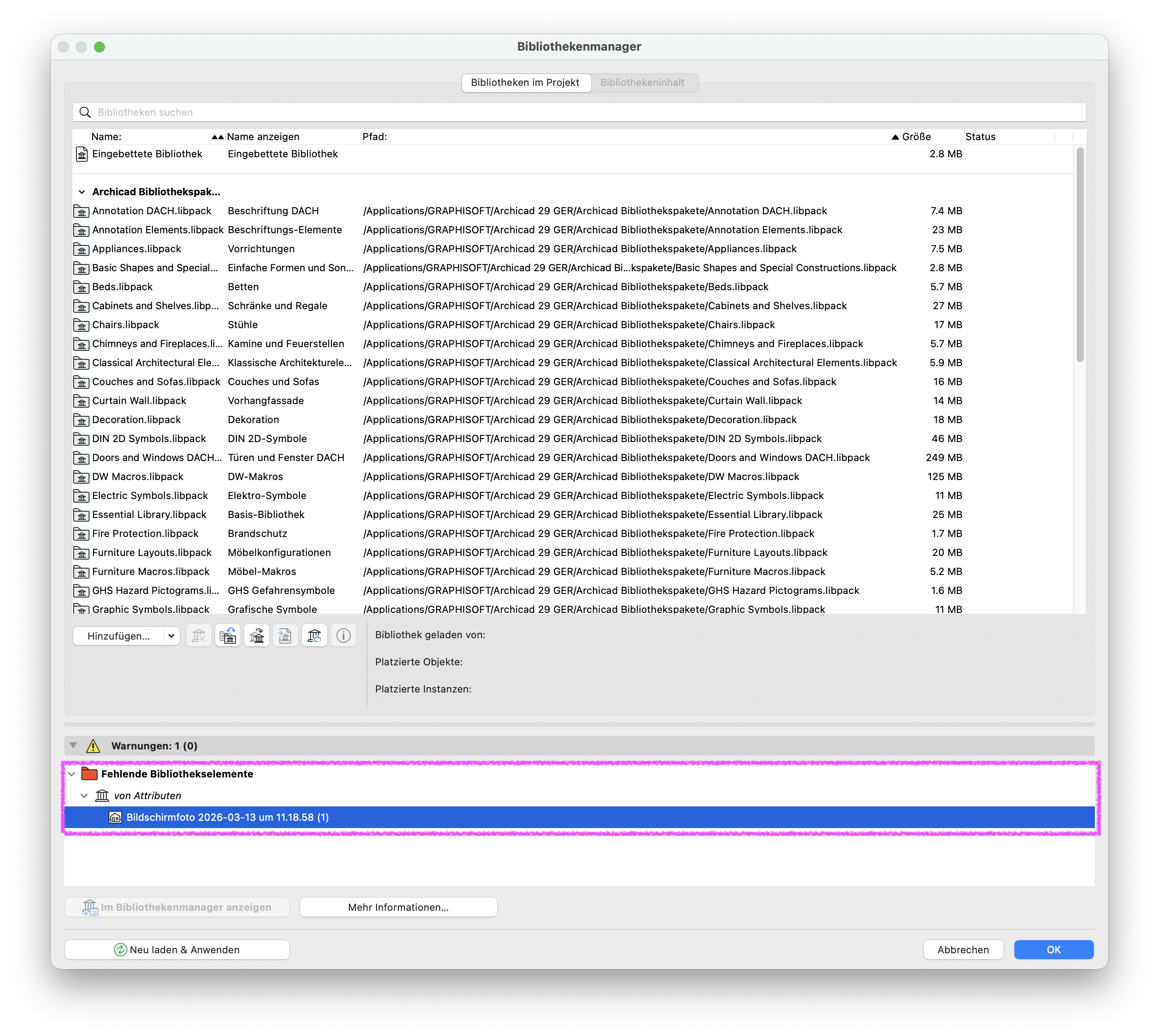The width and height of the screenshot is (1159, 1036).
Task: Click the embed library document icon
Action: pos(285,635)
